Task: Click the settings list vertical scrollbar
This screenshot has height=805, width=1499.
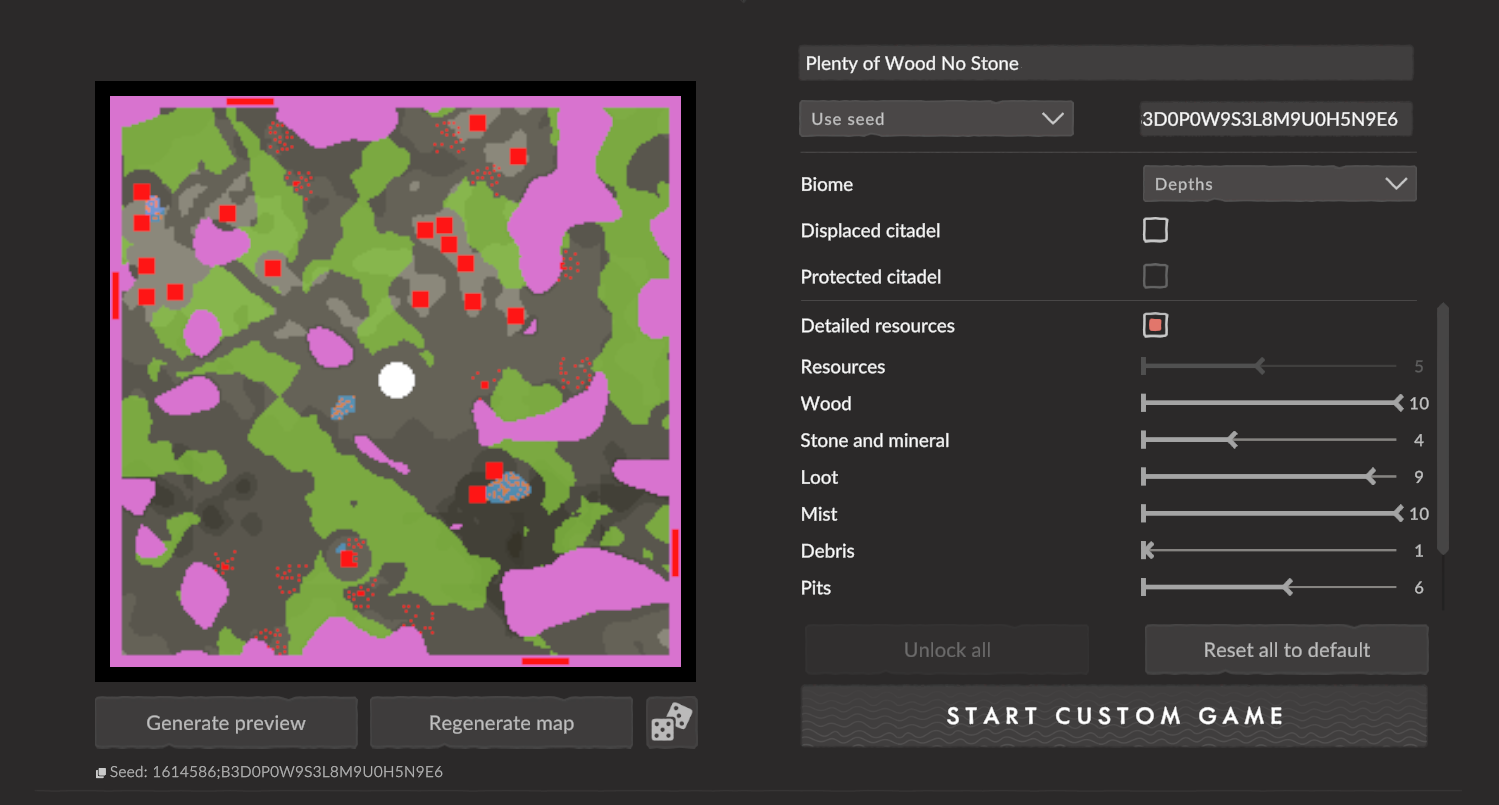Action: click(1442, 428)
